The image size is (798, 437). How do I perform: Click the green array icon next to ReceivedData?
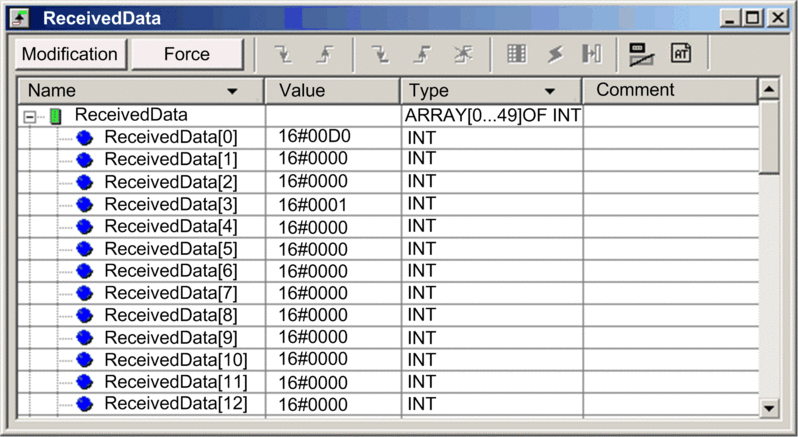point(55,117)
